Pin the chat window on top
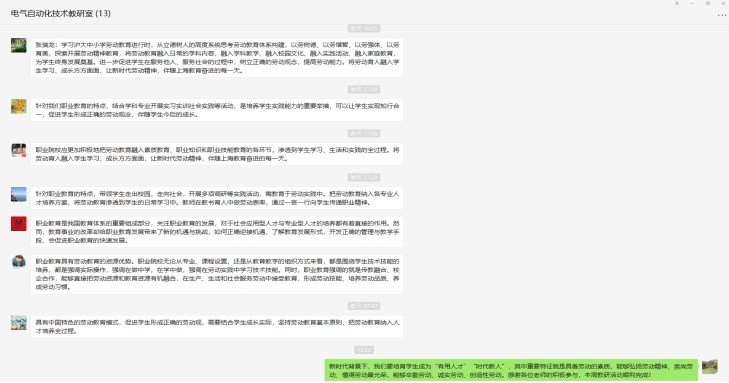 [x=677, y=3]
